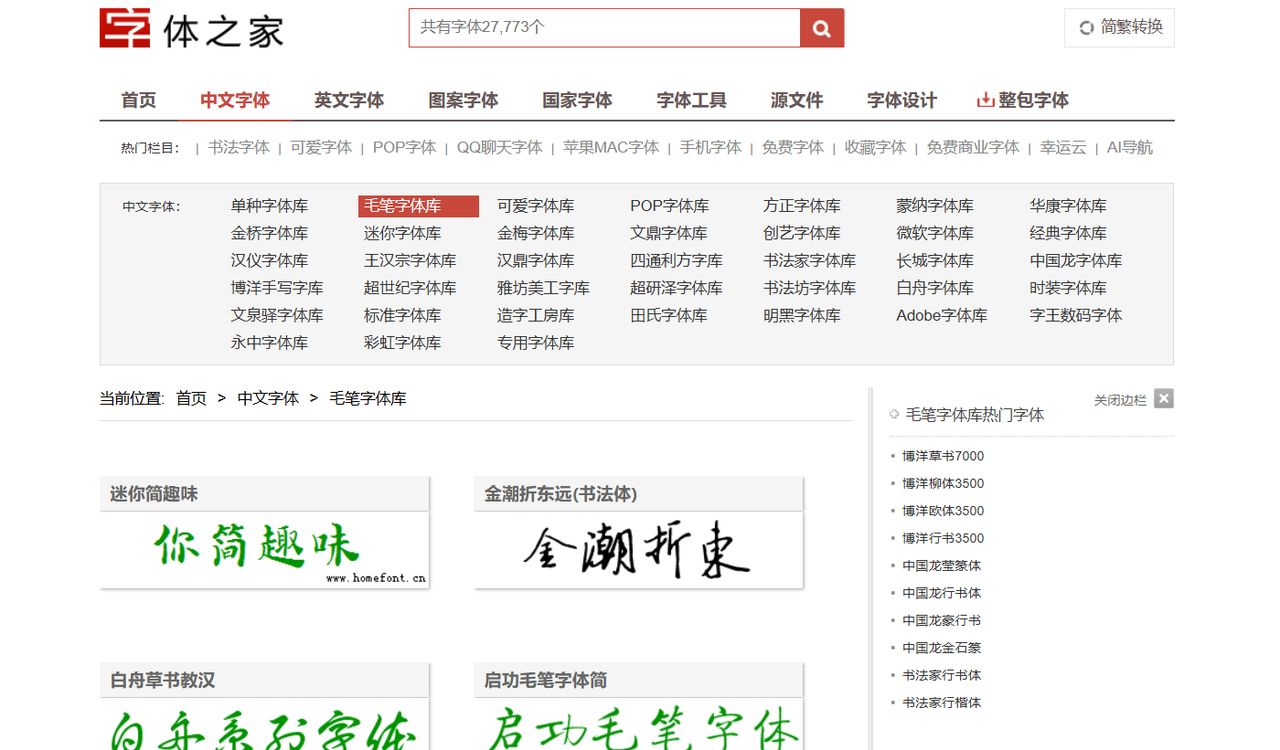Viewport: 1280px width, 750px height.
Task: Click the font search input field
Action: pos(604,28)
